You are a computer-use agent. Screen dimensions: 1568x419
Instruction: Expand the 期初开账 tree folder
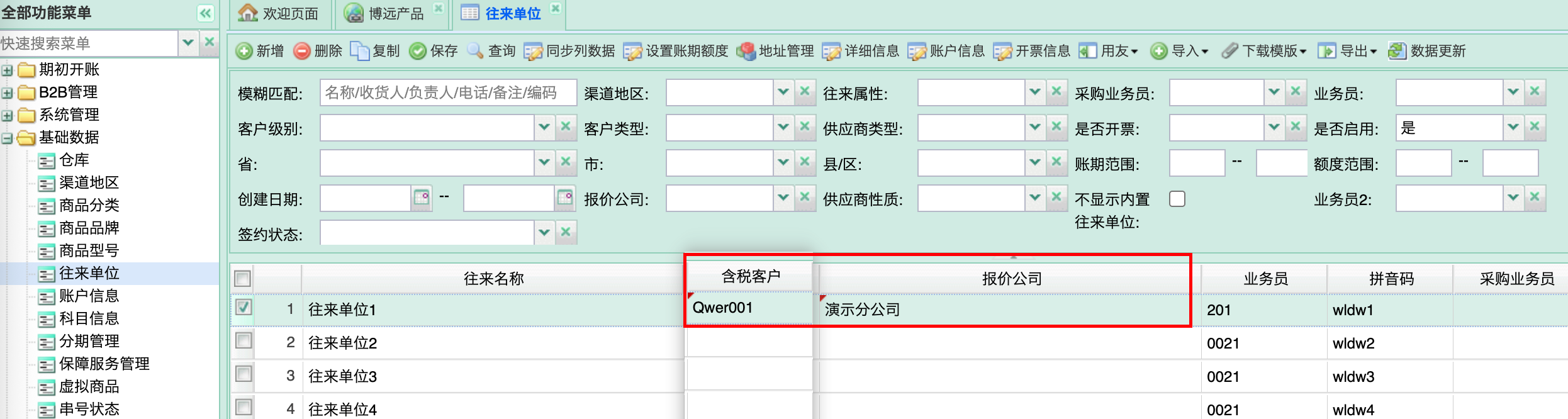tap(7, 70)
